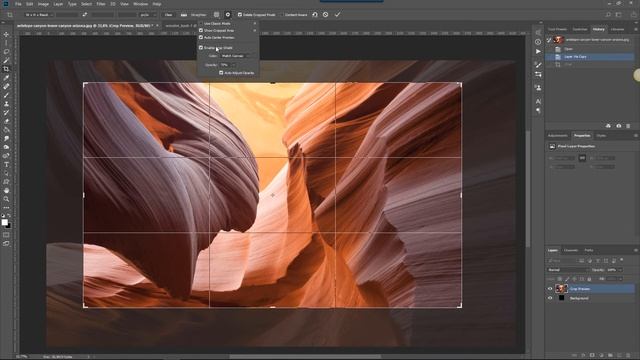Open the Filter menu

click(101, 4)
